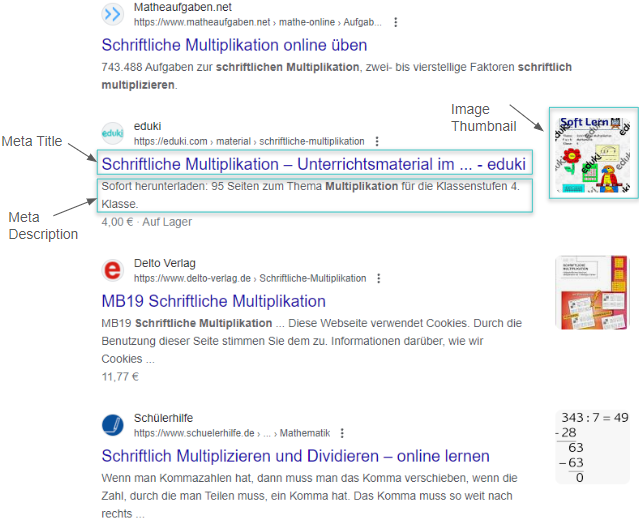Open three-dot menu beside delto-verlag.de URL
This screenshot has height=526, width=639.
379,278
